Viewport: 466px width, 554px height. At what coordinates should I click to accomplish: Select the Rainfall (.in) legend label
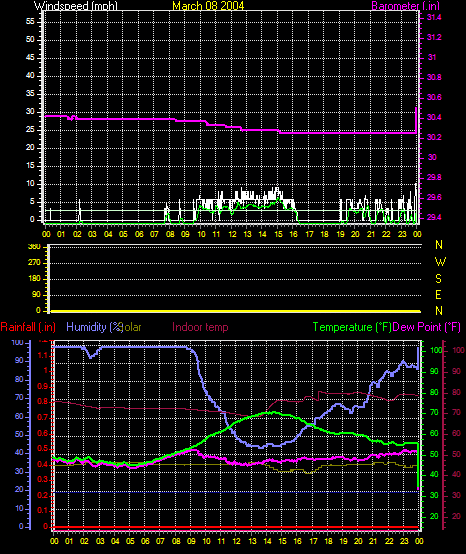point(28,327)
